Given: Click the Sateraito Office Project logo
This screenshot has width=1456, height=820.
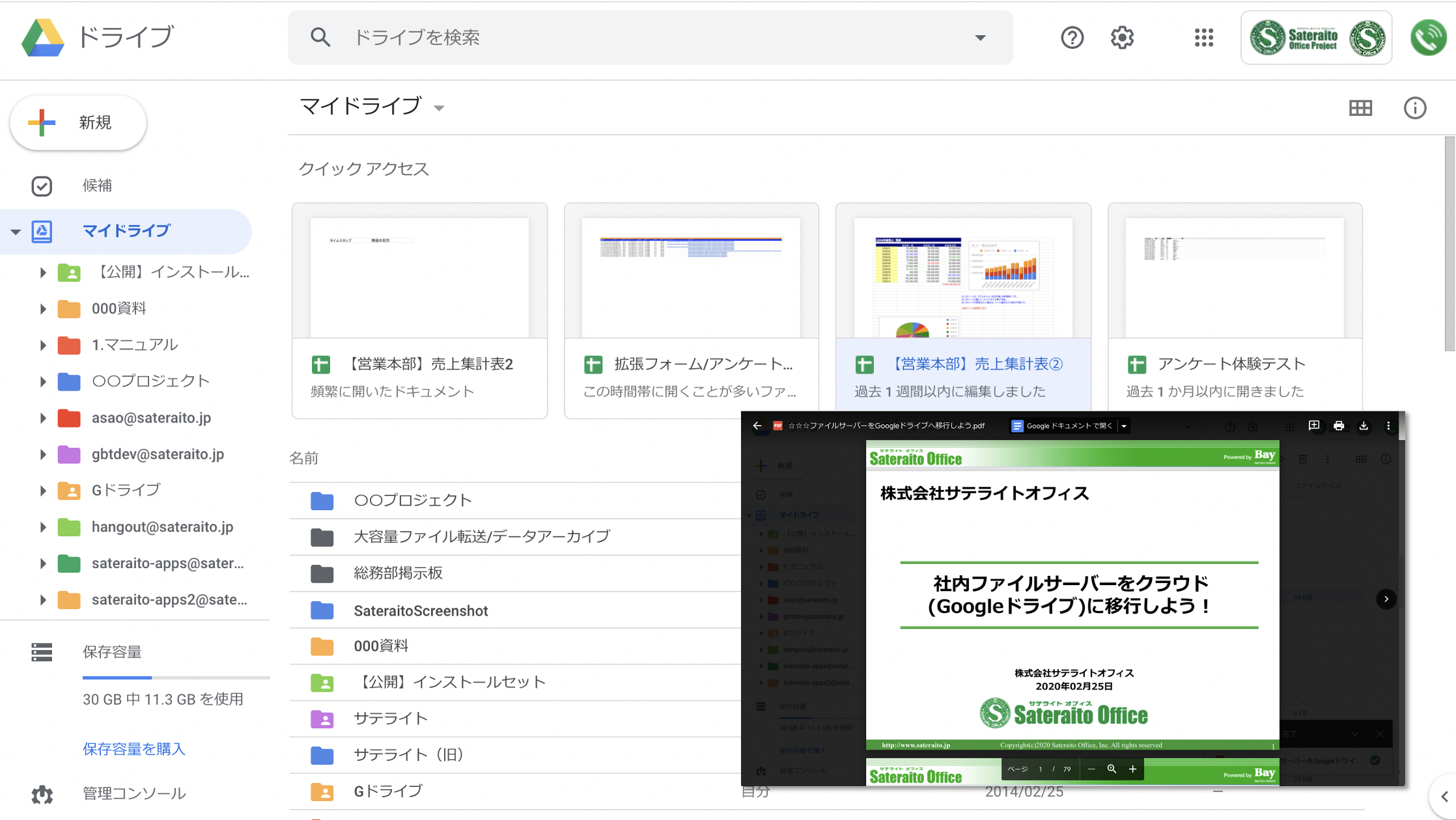Looking at the screenshot, I should 1316,38.
